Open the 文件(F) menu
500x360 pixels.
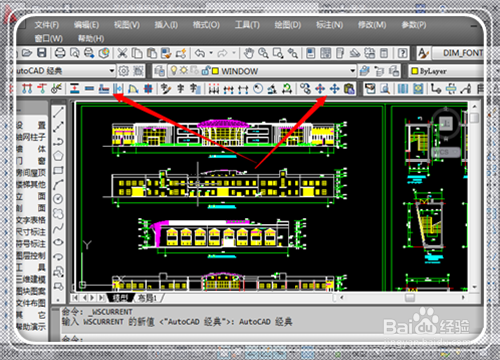[47, 25]
